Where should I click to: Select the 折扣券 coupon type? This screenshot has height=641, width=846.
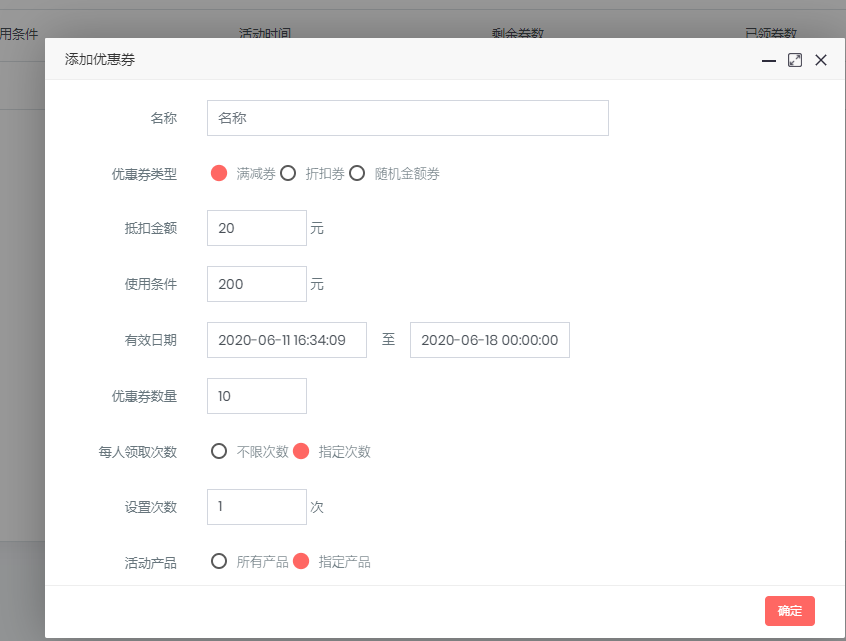(288, 173)
